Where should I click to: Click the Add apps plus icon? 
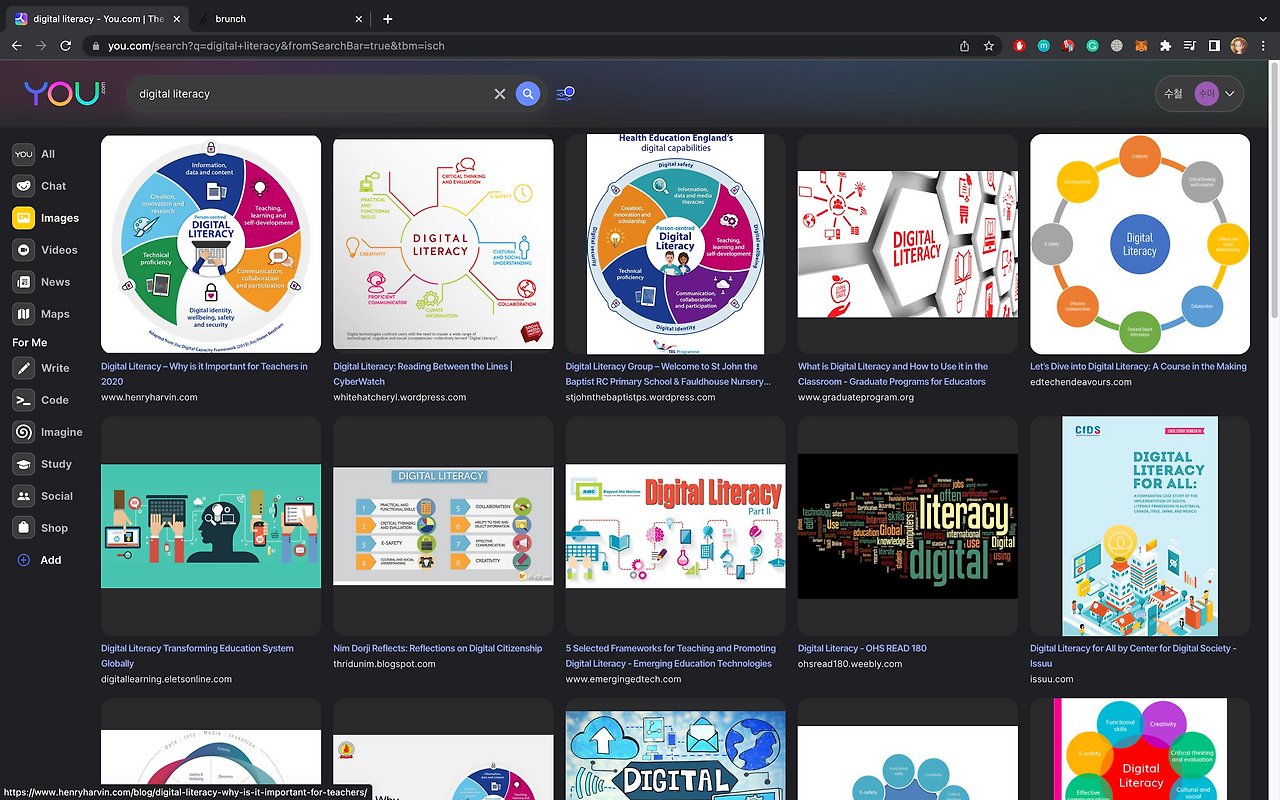coord(24,560)
